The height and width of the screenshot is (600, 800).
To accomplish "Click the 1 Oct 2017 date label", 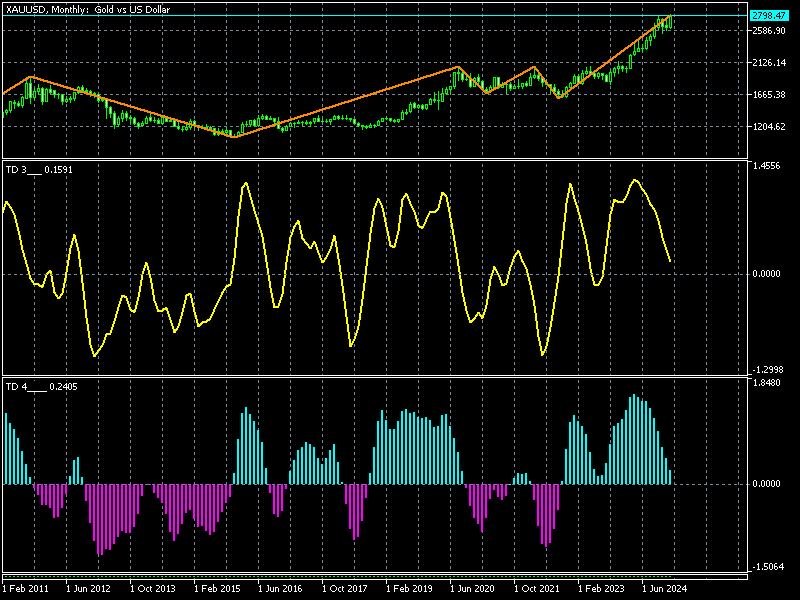I will click(x=345, y=589).
